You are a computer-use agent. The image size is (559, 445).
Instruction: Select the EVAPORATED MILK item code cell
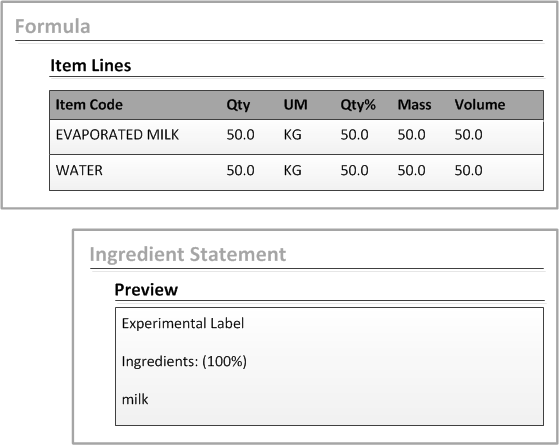point(117,135)
